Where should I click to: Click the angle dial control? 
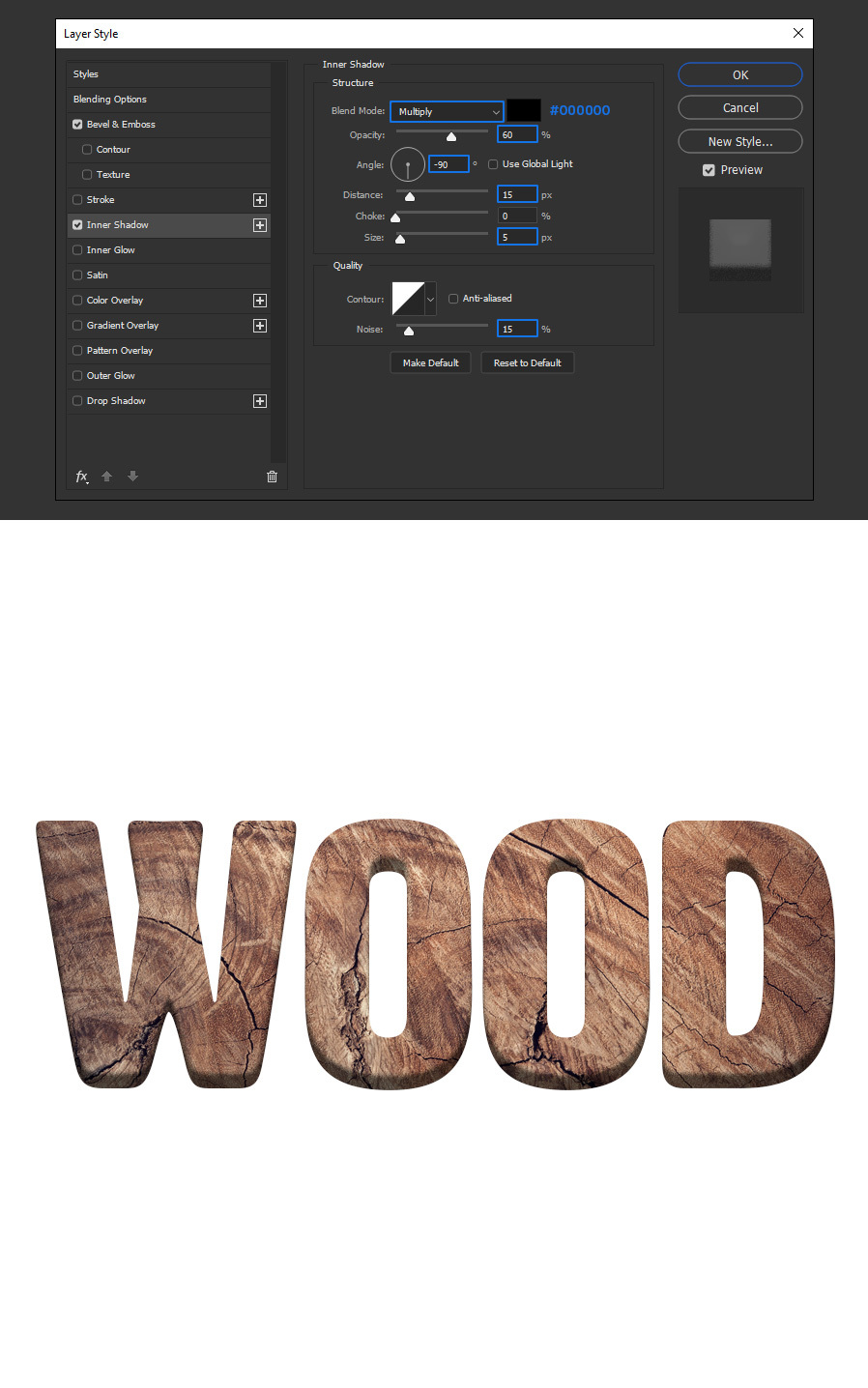point(408,165)
